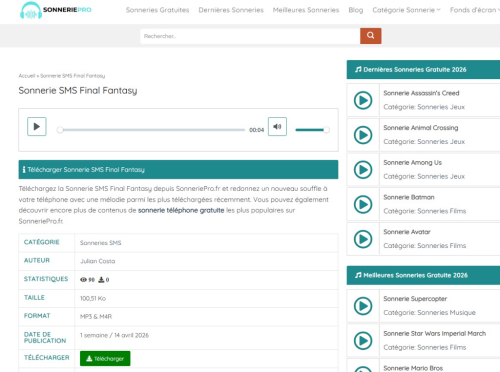
Task: Mute the audio player volume
Action: point(277,127)
